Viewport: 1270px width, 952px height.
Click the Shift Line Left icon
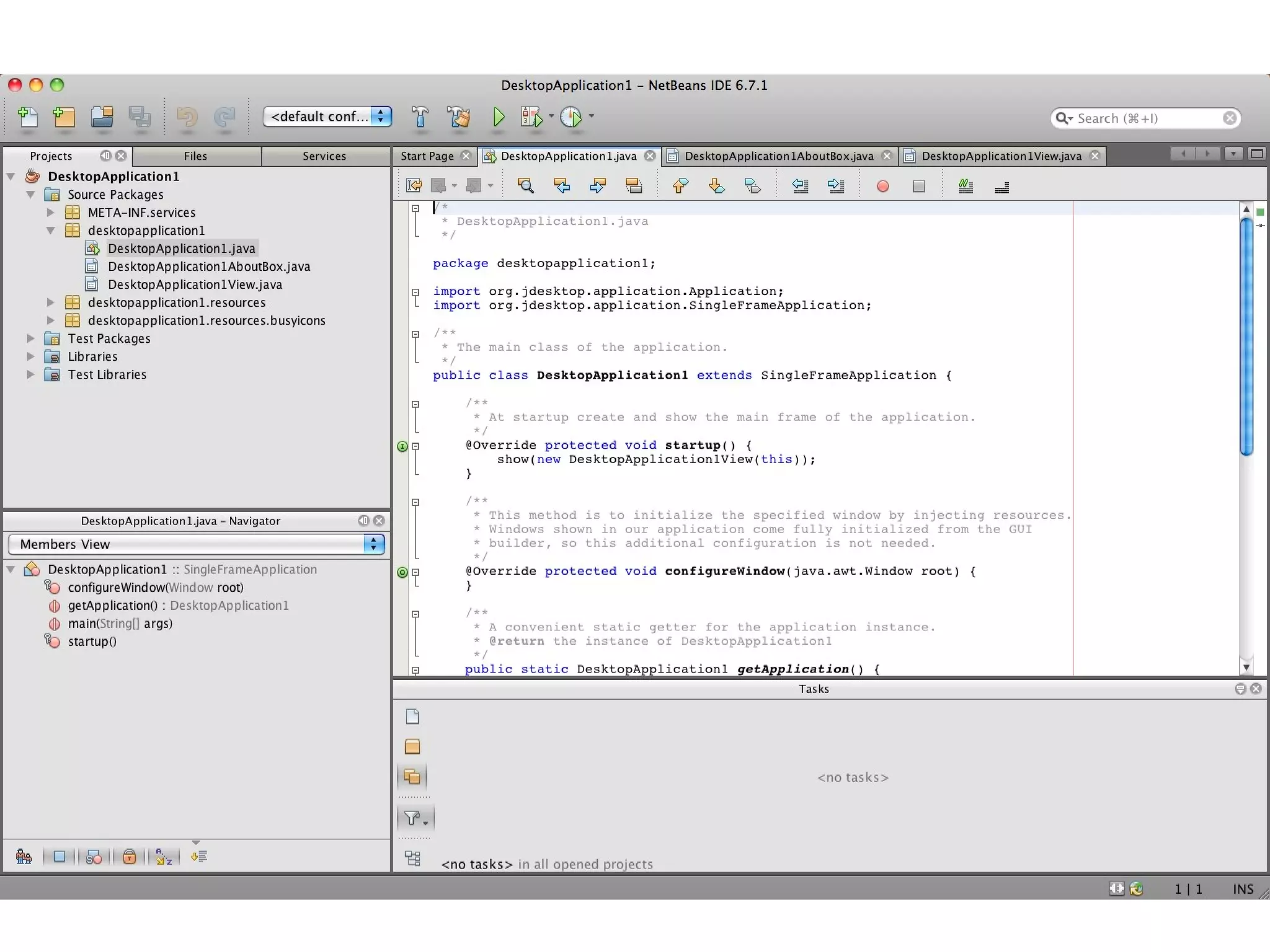click(800, 186)
